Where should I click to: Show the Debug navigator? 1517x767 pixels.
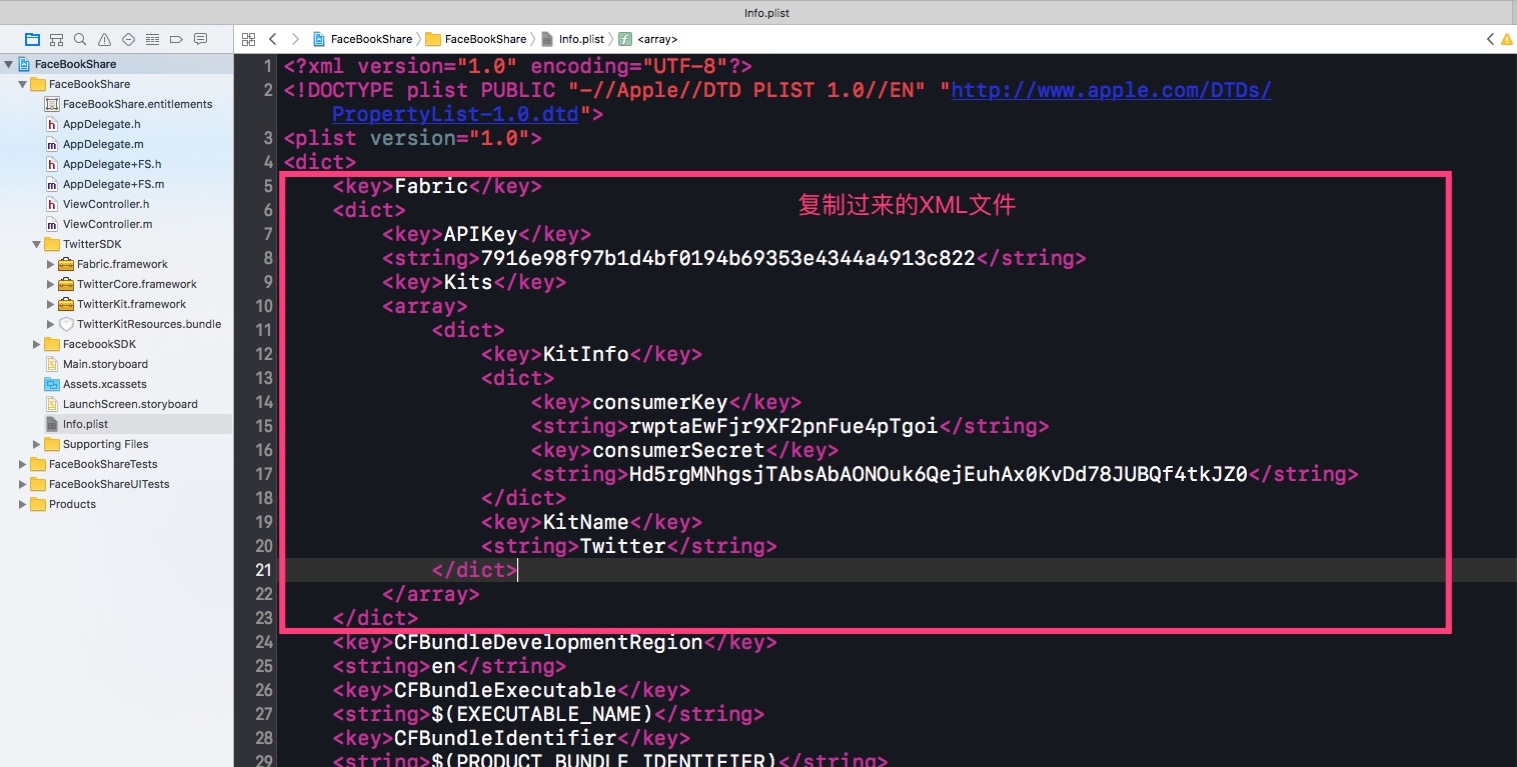pos(152,39)
